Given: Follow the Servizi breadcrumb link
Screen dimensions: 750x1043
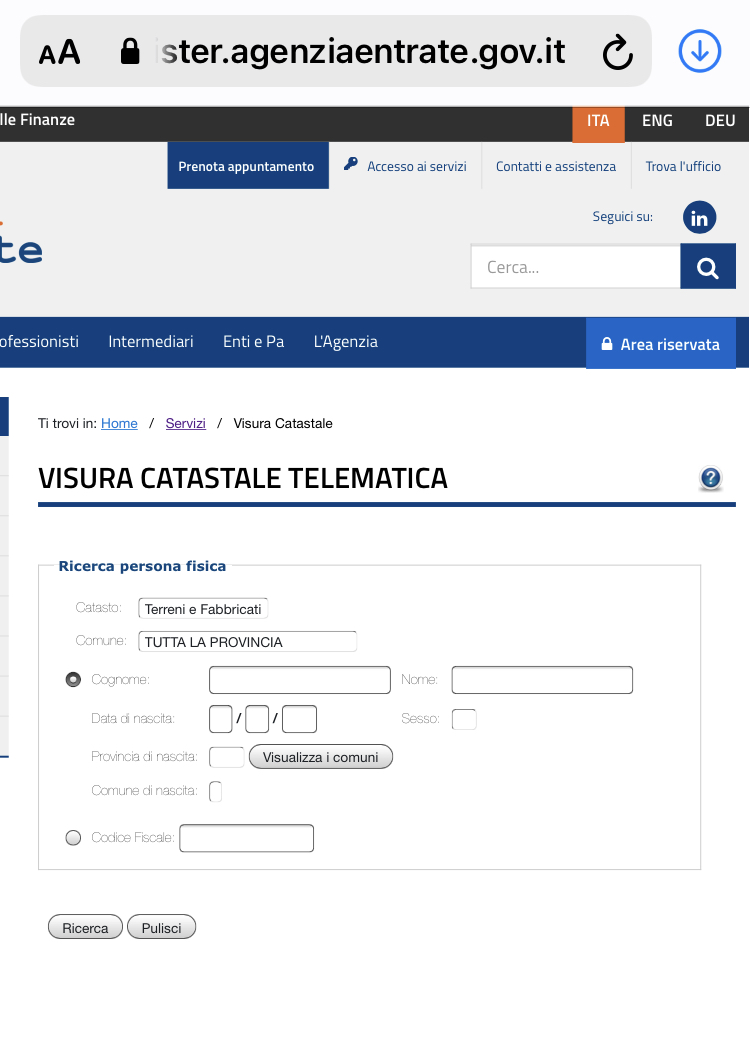Looking at the screenshot, I should 186,423.
